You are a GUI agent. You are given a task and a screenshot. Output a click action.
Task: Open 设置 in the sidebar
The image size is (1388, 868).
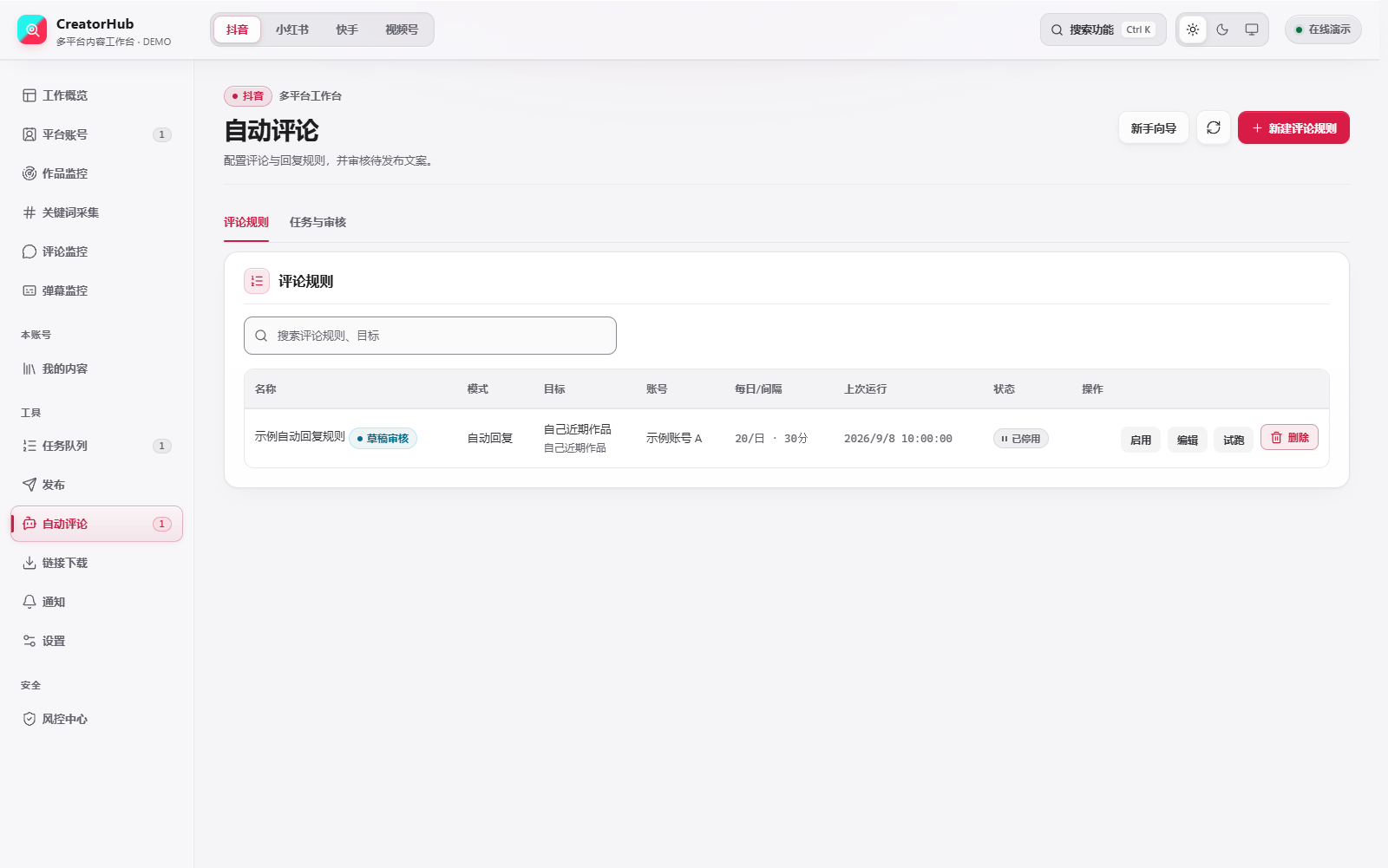[96, 641]
